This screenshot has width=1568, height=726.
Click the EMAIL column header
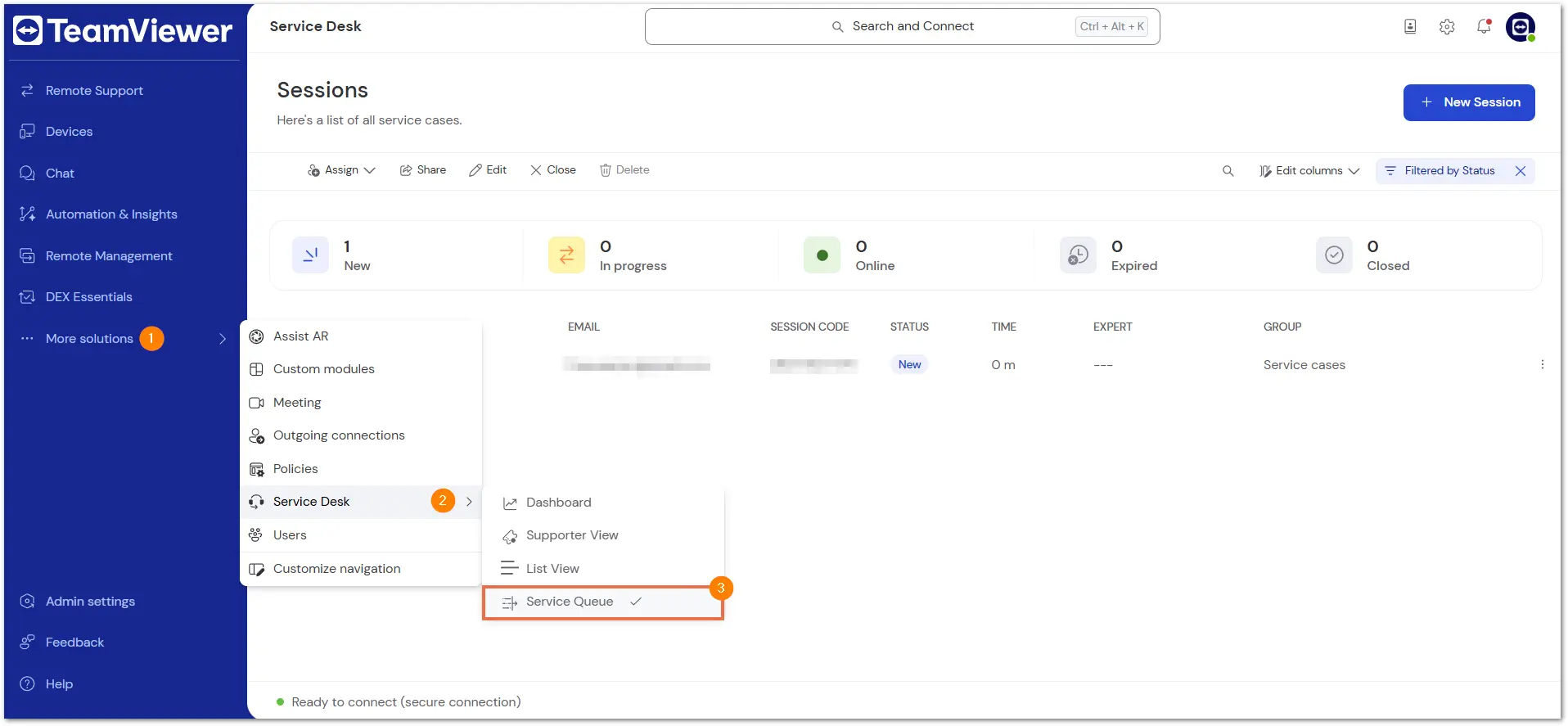pos(583,327)
